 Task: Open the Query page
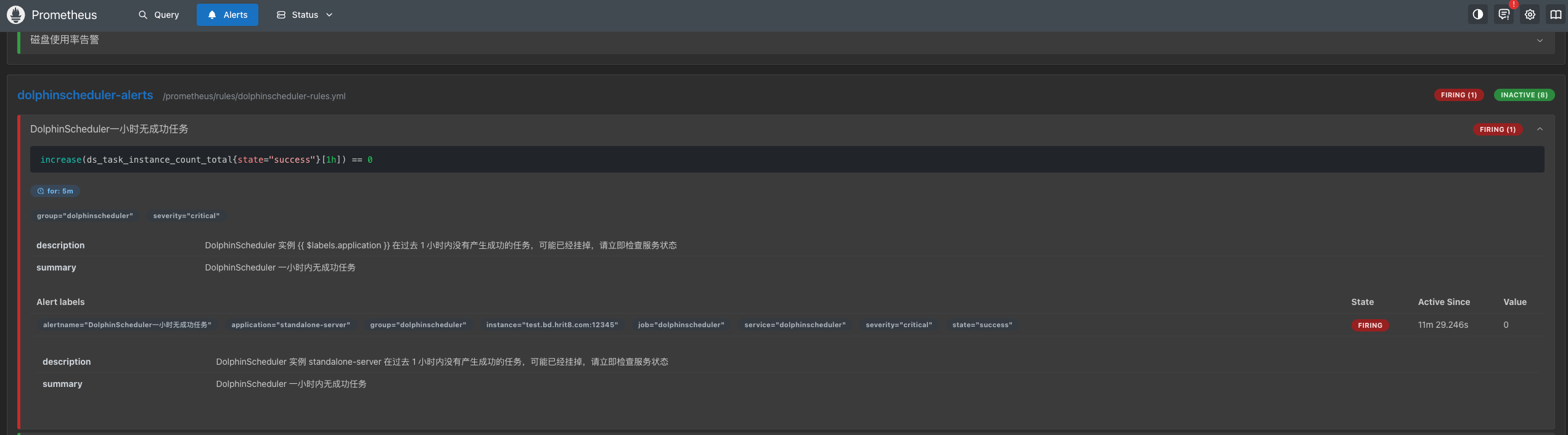click(x=158, y=15)
